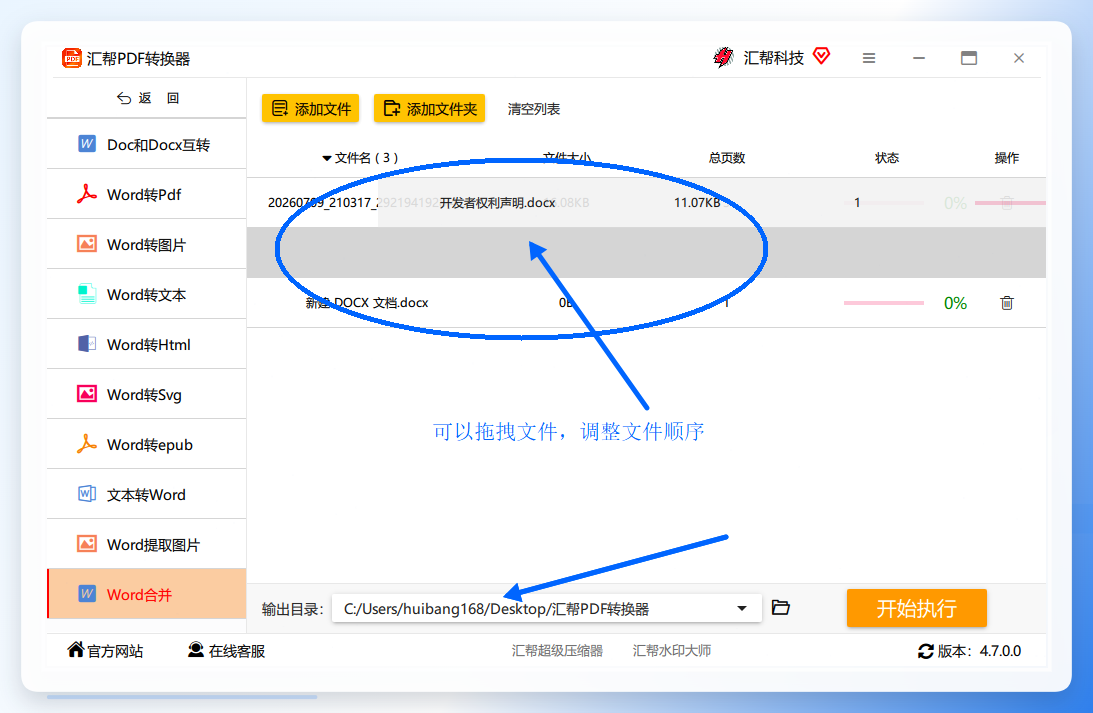This screenshot has height=713, width=1093.
Task: Click the Word转文本 document icon
Action: [x=86, y=293]
